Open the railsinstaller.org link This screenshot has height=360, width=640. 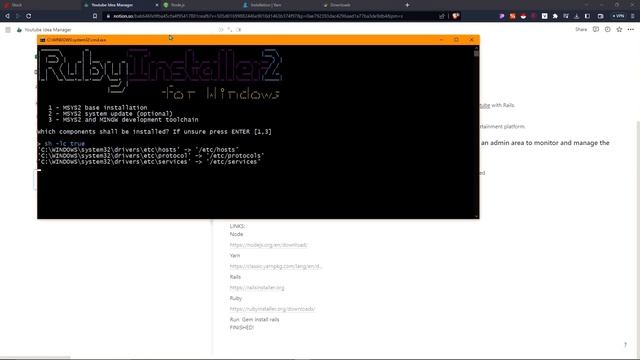point(257,287)
